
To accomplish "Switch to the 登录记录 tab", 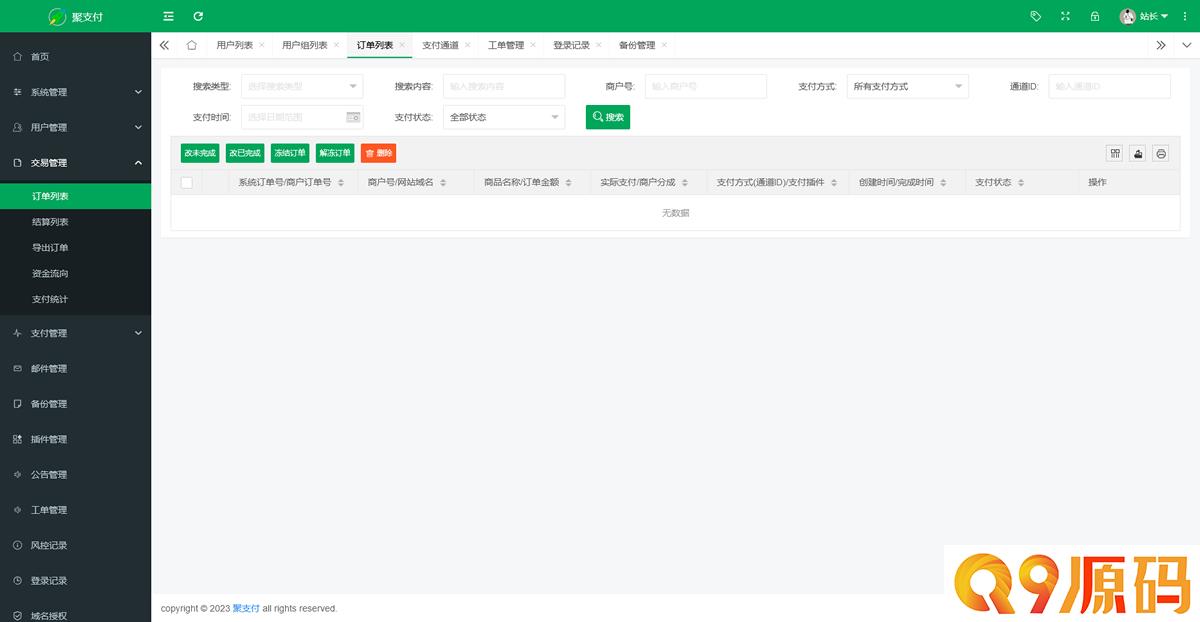I will 571,45.
